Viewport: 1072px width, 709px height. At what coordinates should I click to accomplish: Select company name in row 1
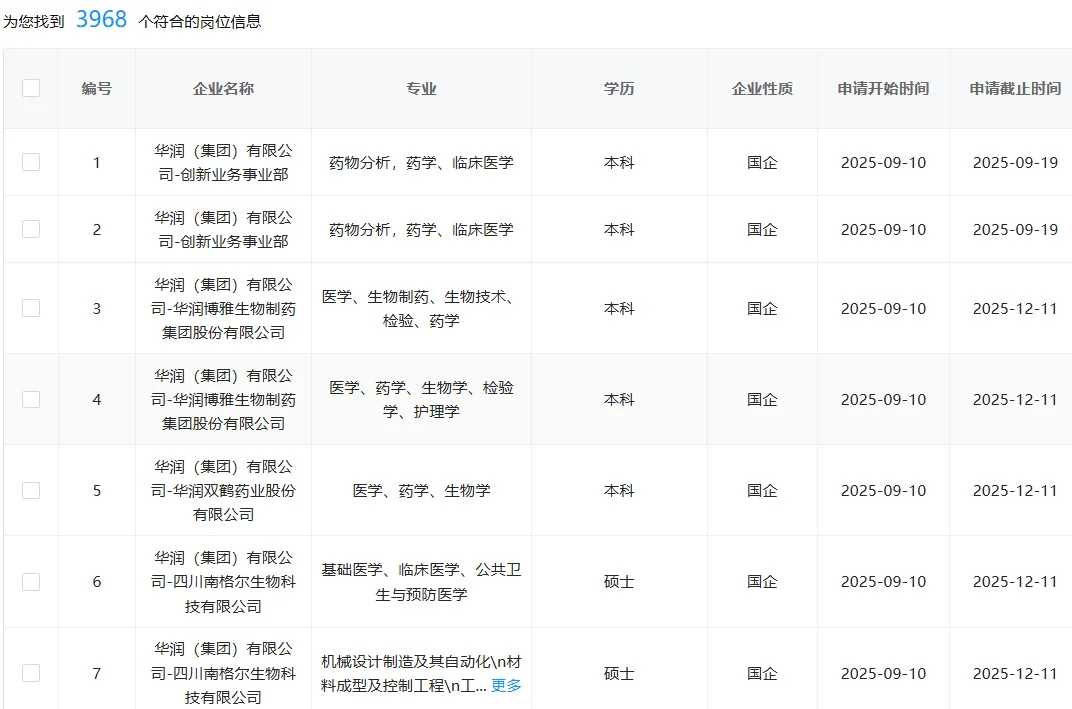tap(224, 162)
